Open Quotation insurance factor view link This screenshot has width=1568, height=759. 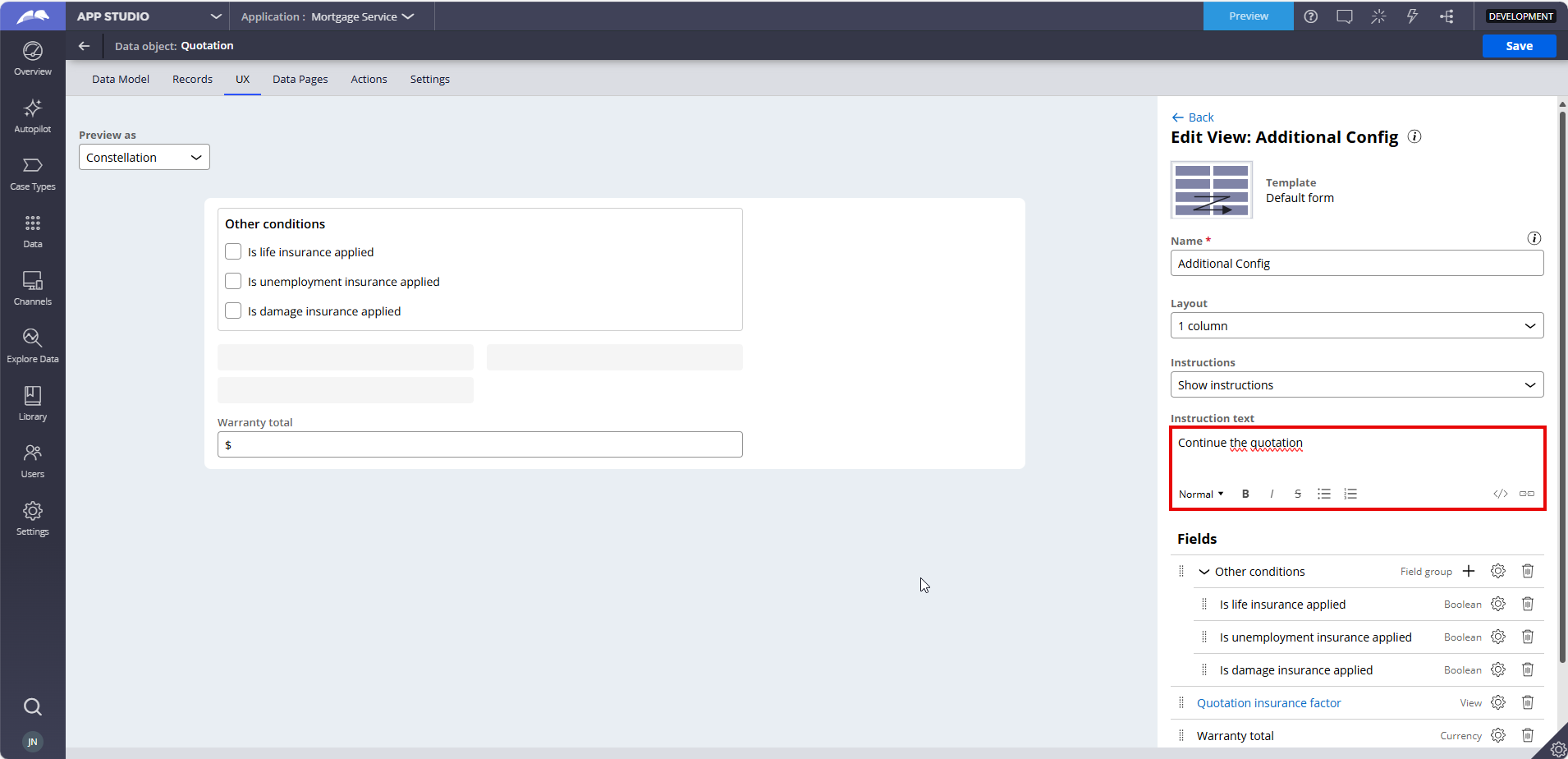[1268, 703]
